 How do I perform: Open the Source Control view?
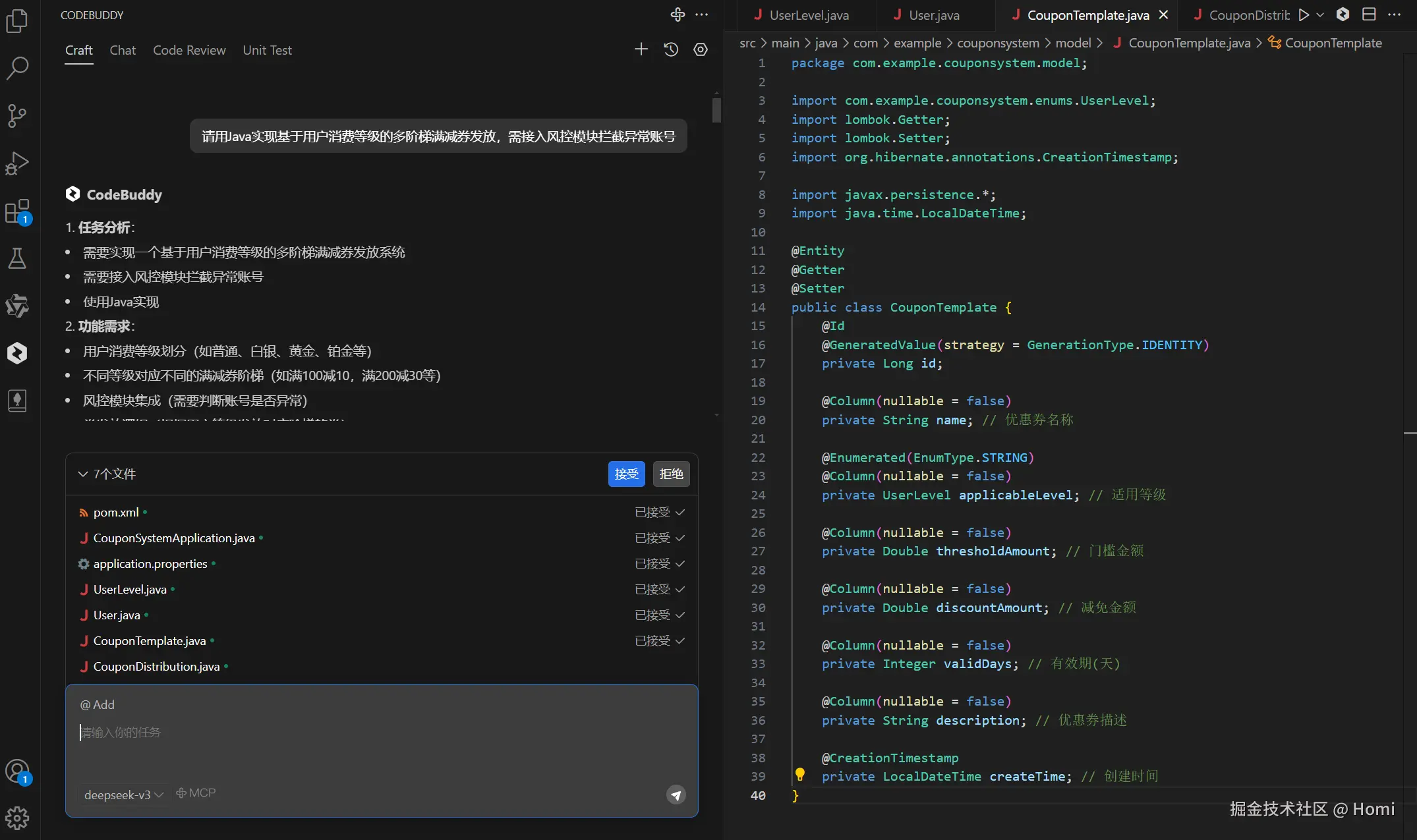17,116
